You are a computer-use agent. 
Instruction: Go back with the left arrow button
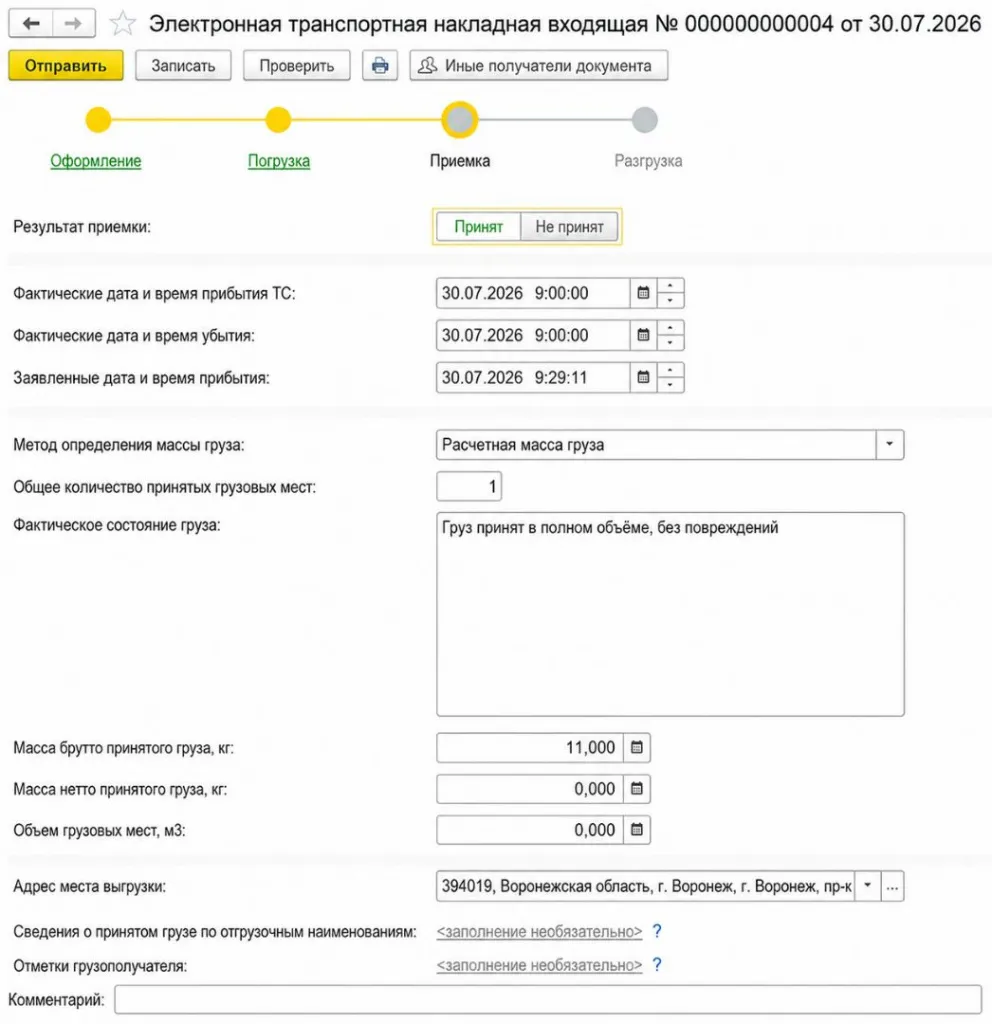[x=30, y=24]
